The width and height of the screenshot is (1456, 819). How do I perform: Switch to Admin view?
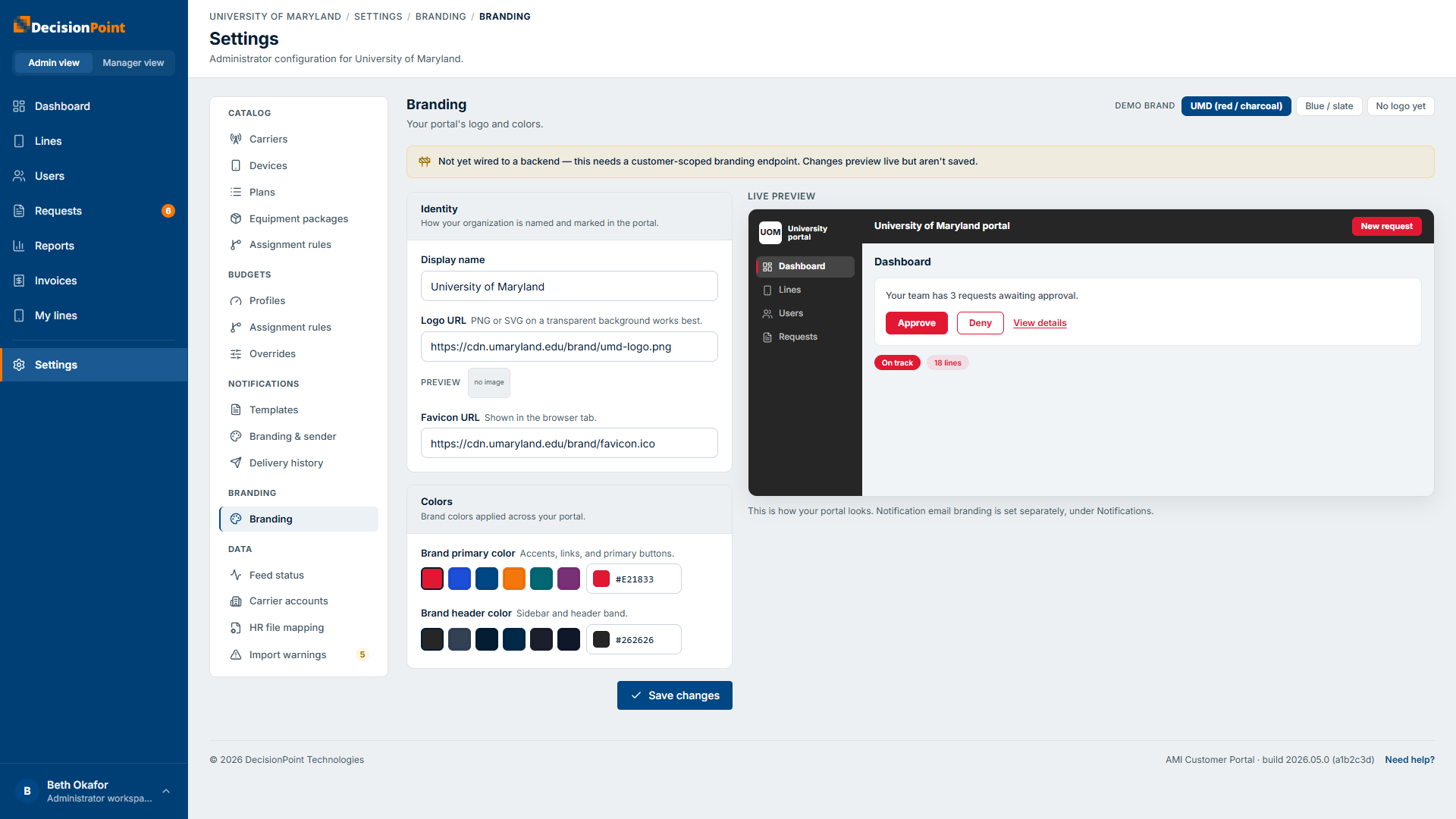pyautogui.click(x=54, y=63)
